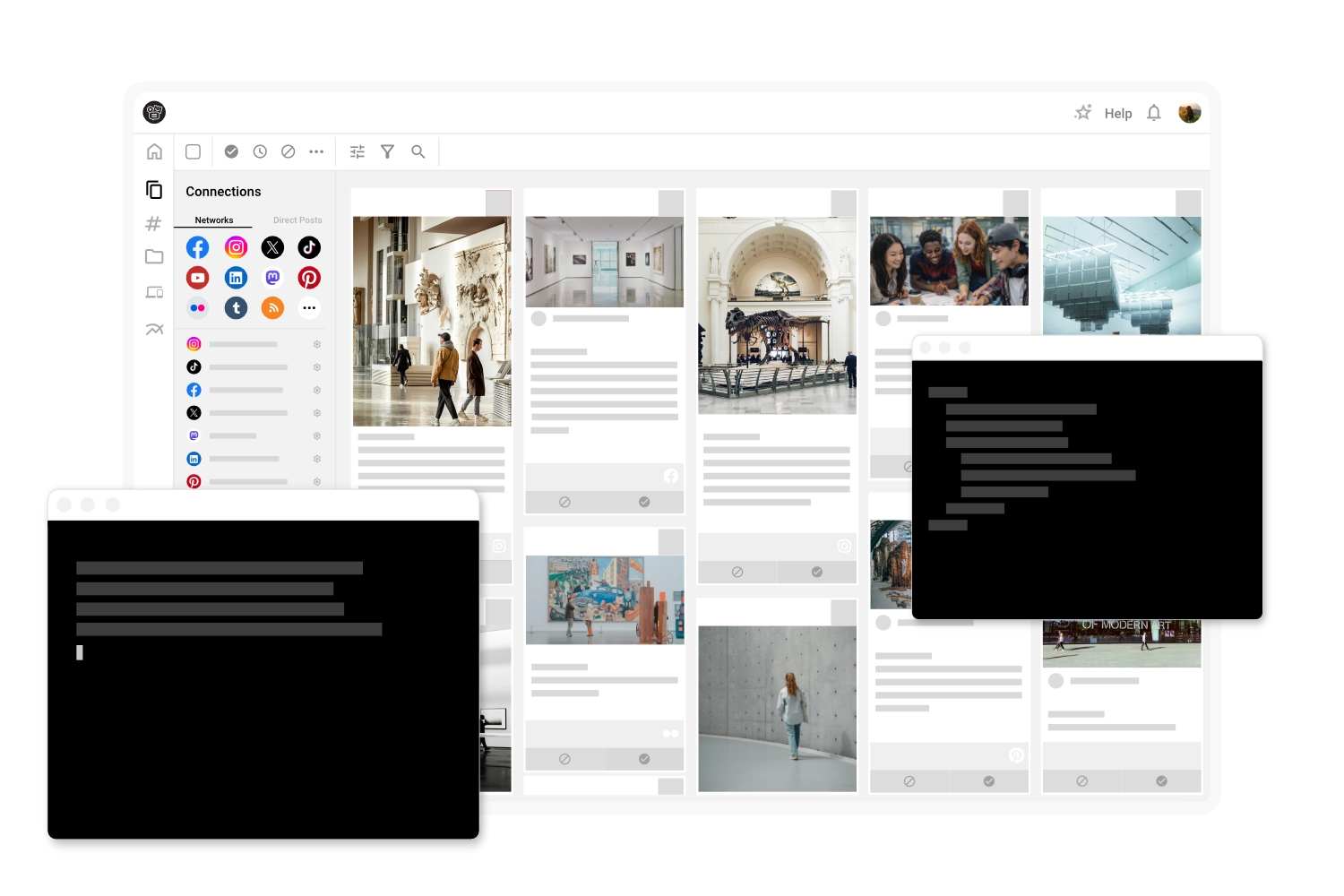1344x896 pixels.
Task: Open the dinosaur skeleton museum photo
Action: 777,315
